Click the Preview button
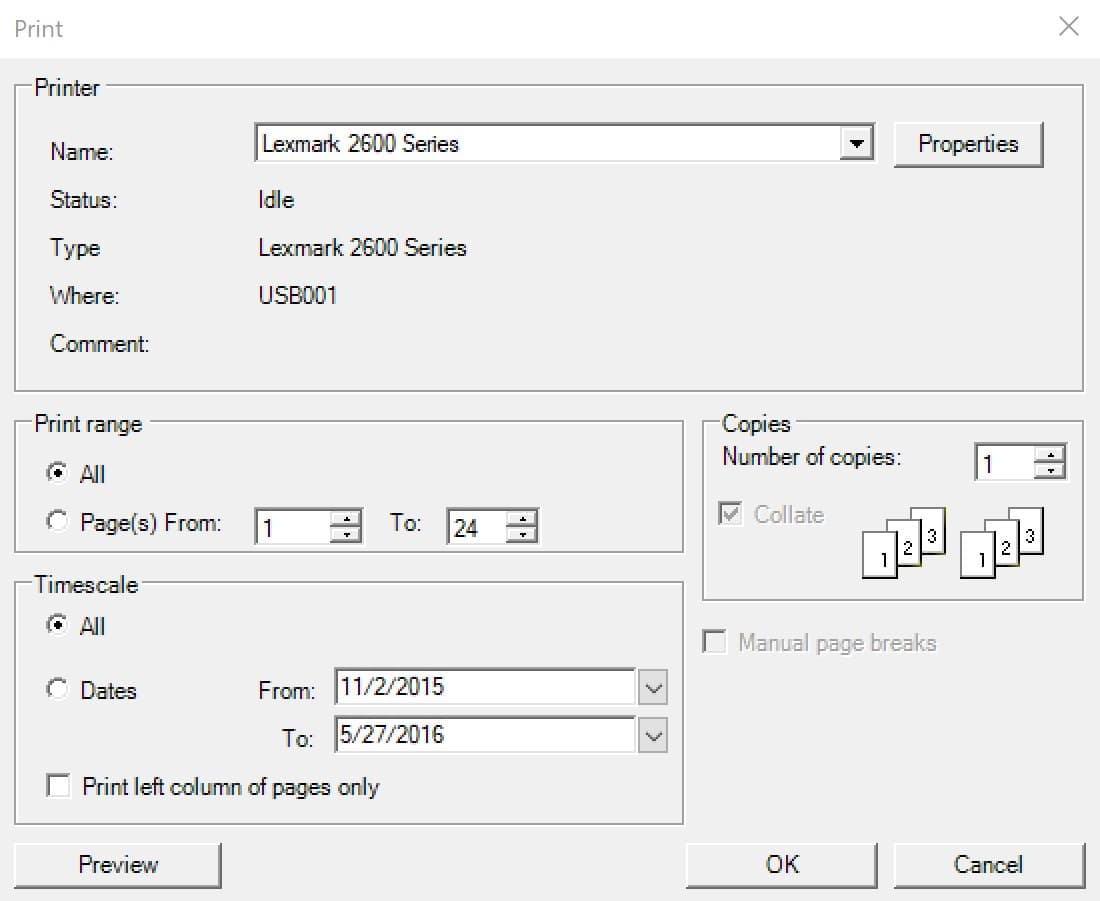The width and height of the screenshot is (1100, 901). (x=118, y=864)
